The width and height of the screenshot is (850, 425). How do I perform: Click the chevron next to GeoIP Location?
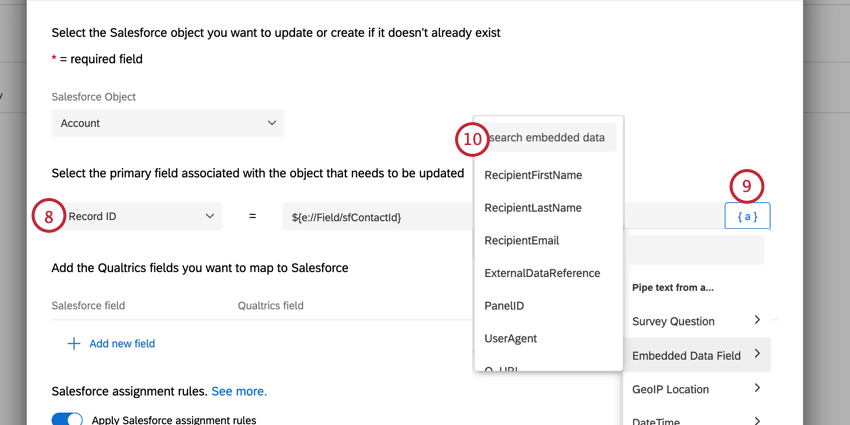click(x=757, y=388)
